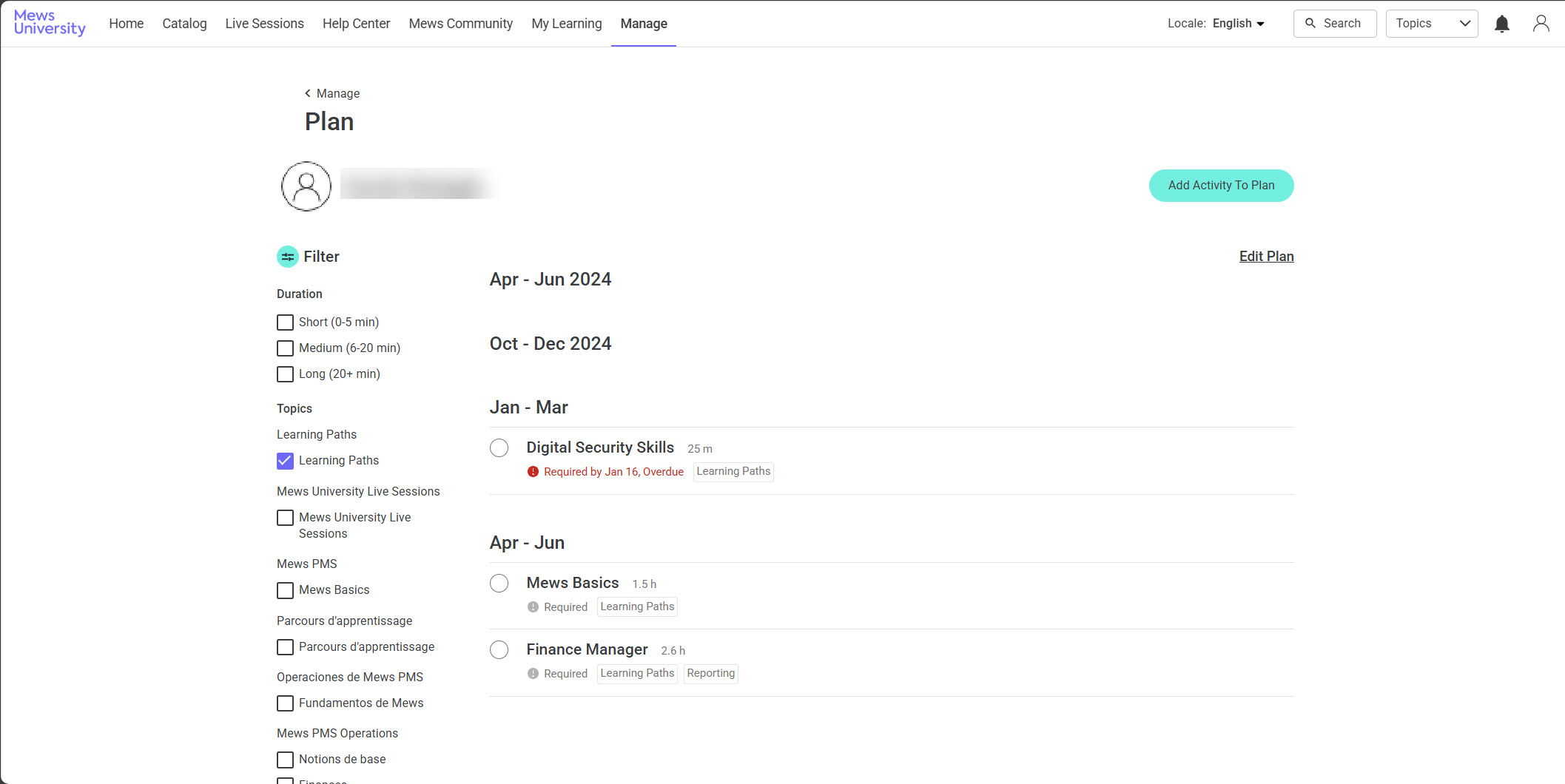
Task: Open Live Sessions
Action: pos(264,24)
